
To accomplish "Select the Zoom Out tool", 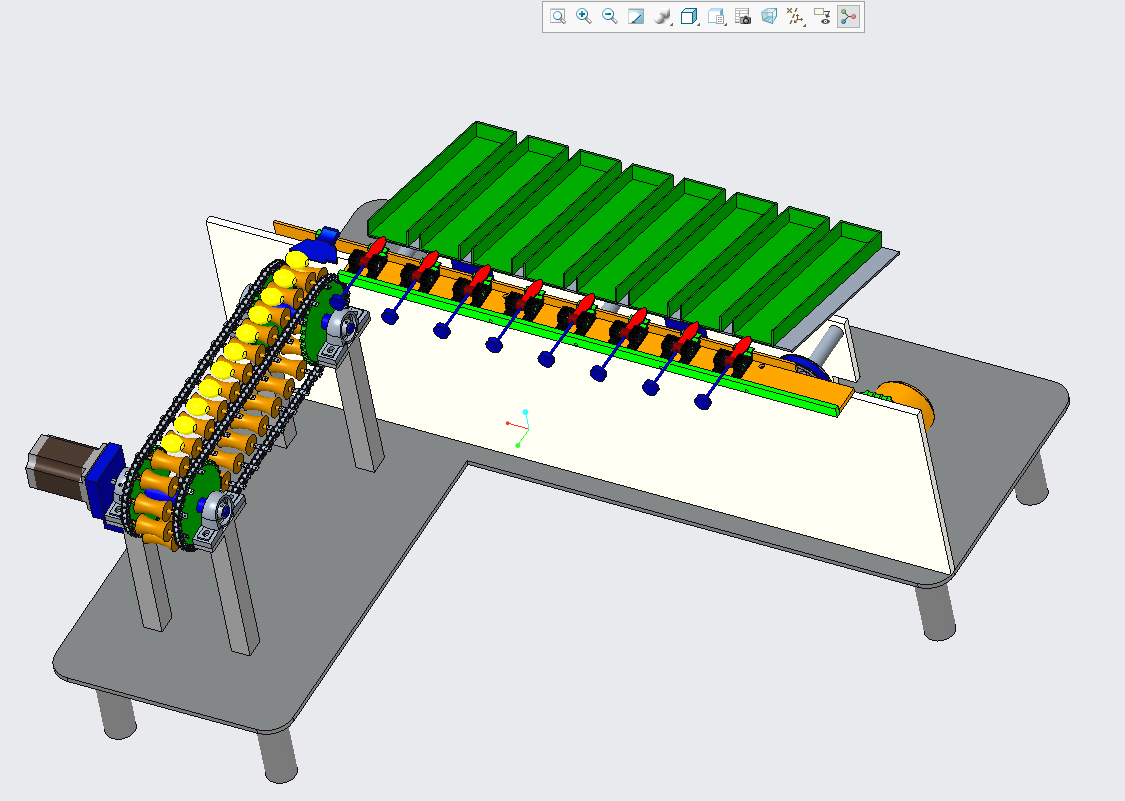I will point(610,17).
